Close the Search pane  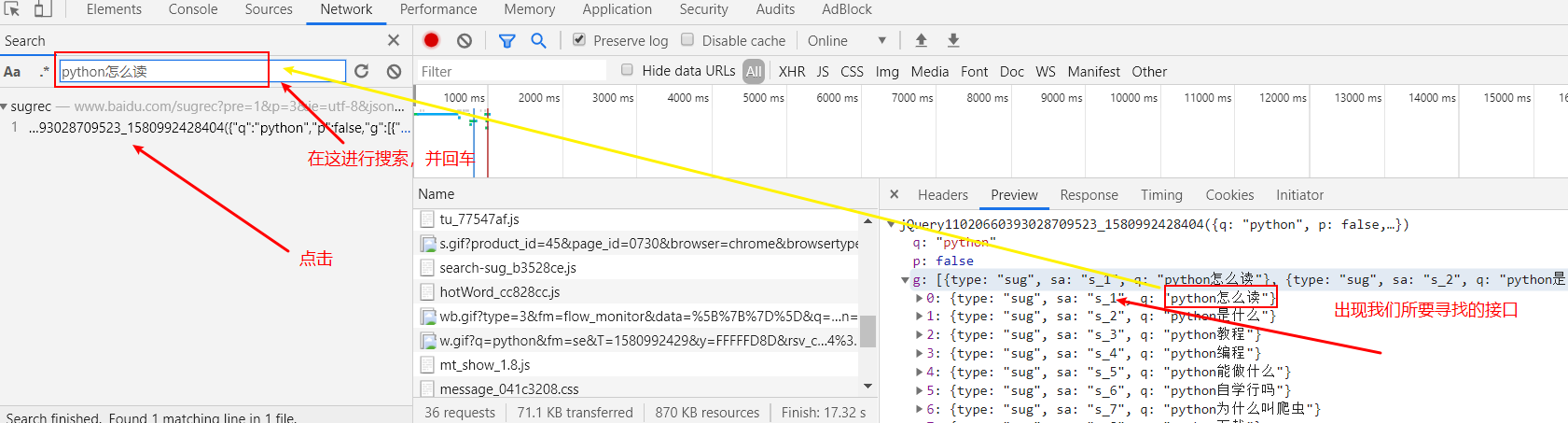pos(394,40)
